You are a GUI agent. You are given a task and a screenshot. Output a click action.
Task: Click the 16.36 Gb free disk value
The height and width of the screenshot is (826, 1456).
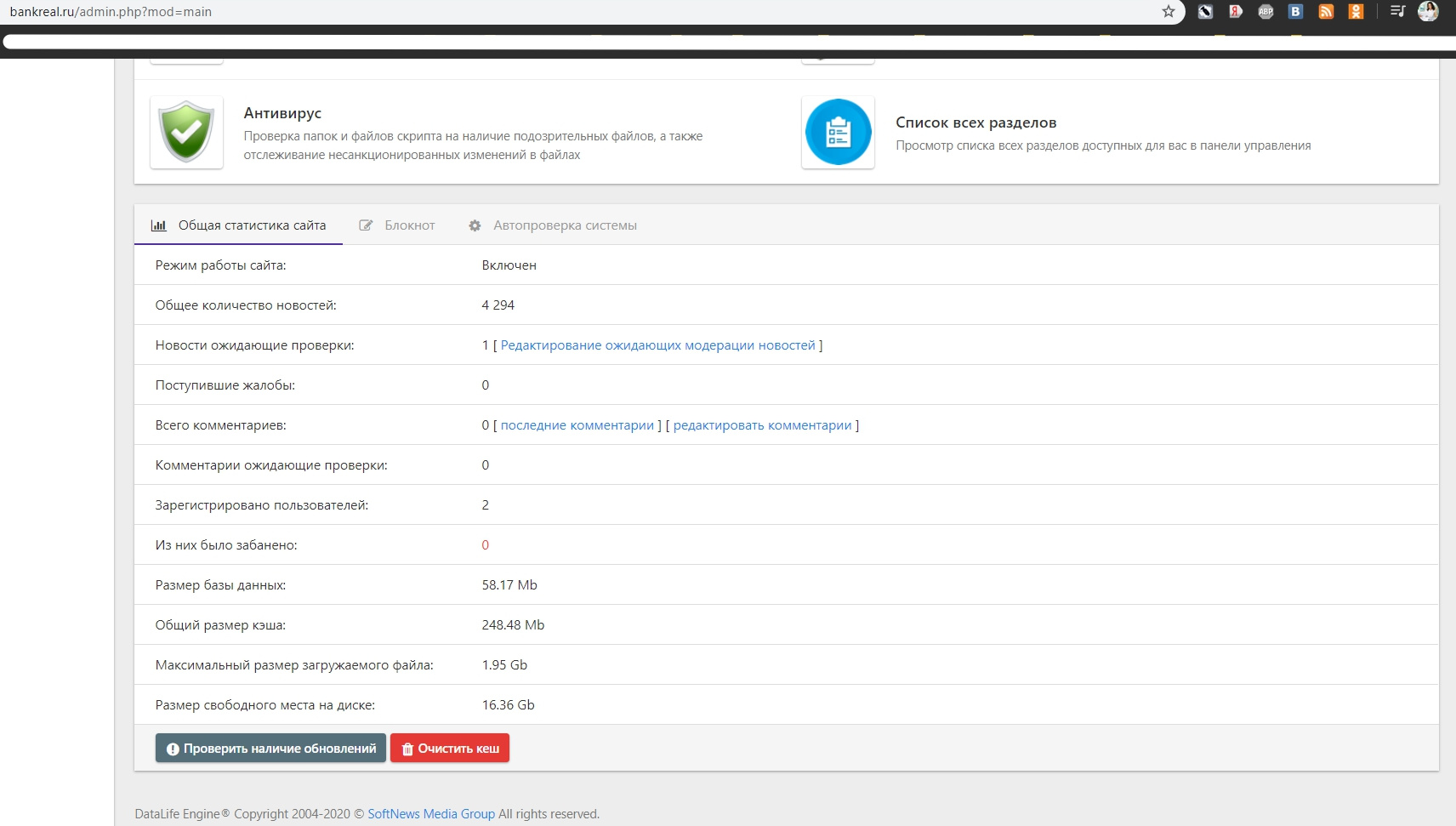click(508, 705)
